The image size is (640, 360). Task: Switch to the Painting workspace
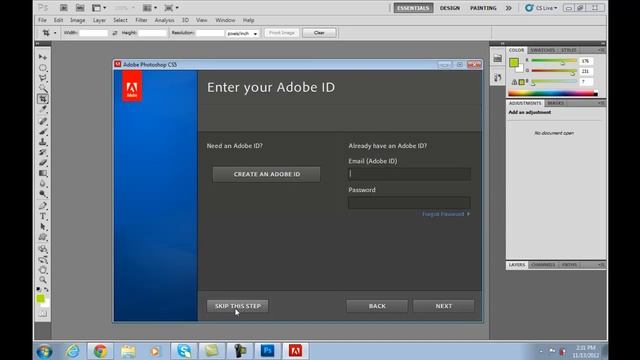point(483,8)
